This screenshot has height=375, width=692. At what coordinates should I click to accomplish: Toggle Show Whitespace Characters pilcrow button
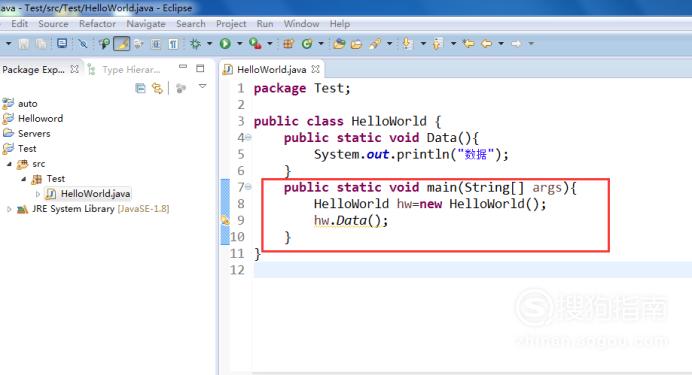pyautogui.click(x=173, y=43)
